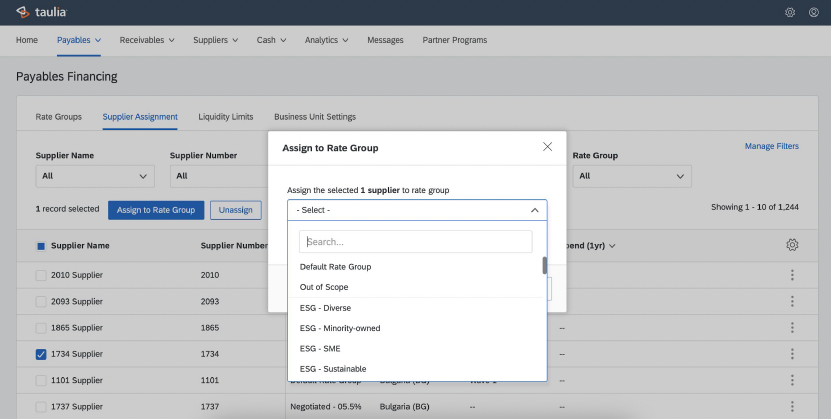Toggle the select-all Supplier Name checkbox
This screenshot has height=419, width=831.
(x=41, y=246)
